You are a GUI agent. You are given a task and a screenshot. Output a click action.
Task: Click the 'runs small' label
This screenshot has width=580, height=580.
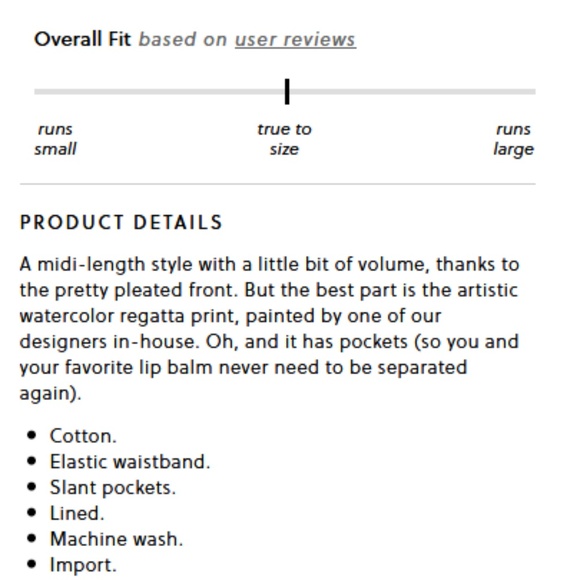[55, 139]
